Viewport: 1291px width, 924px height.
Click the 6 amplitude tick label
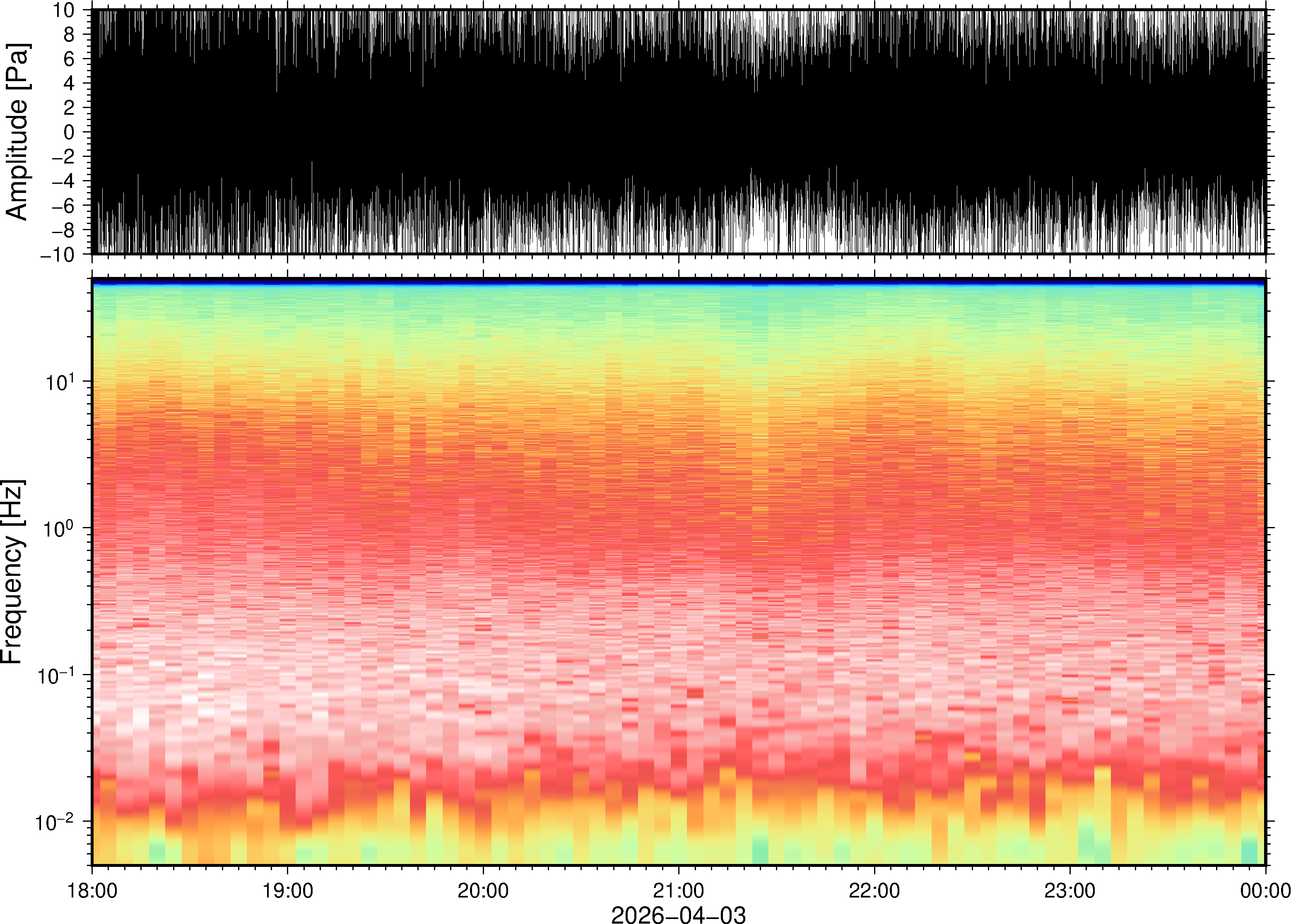point(70,59)
